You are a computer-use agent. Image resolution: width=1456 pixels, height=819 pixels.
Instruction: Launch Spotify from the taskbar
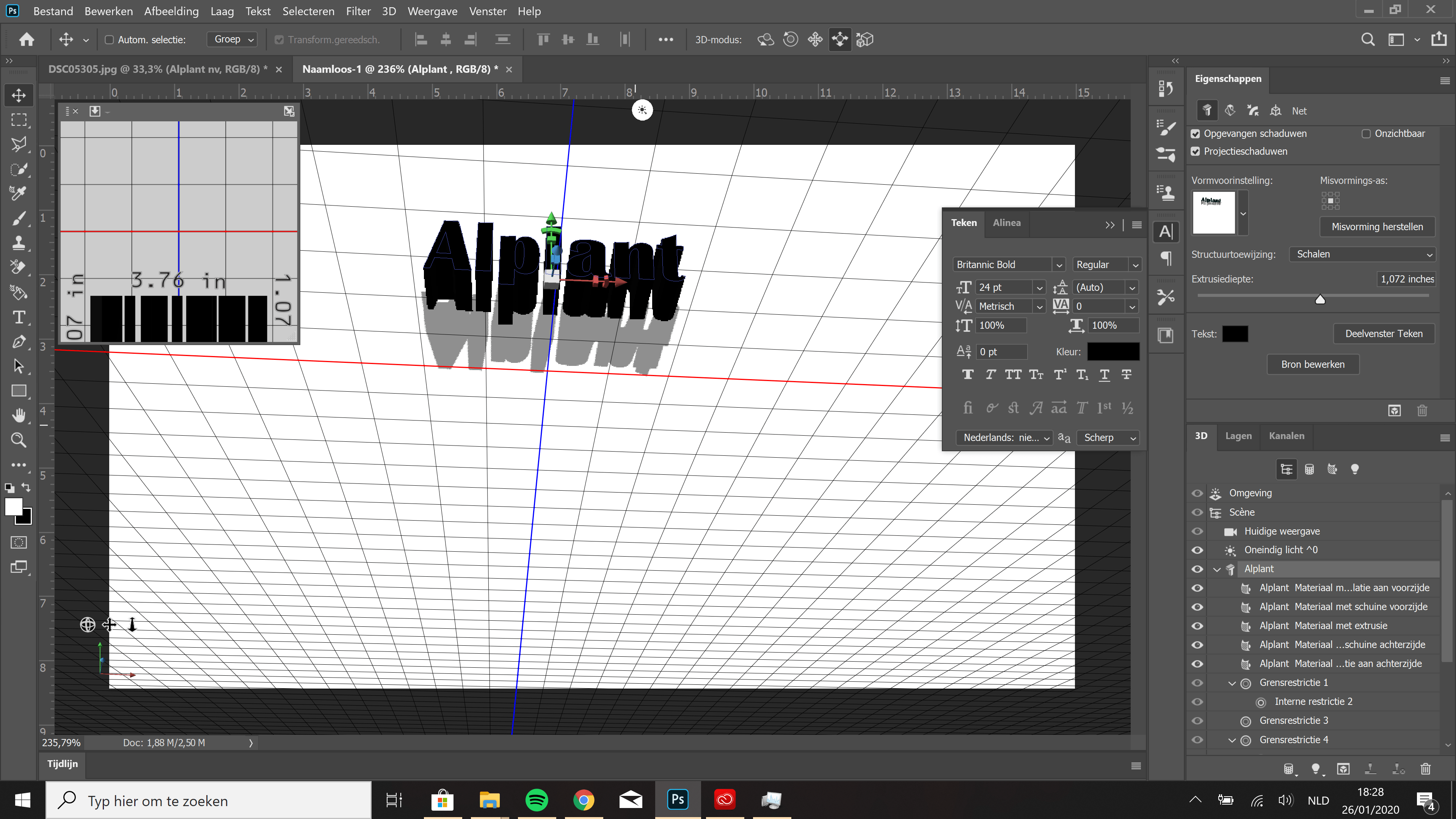click(537, 800)
